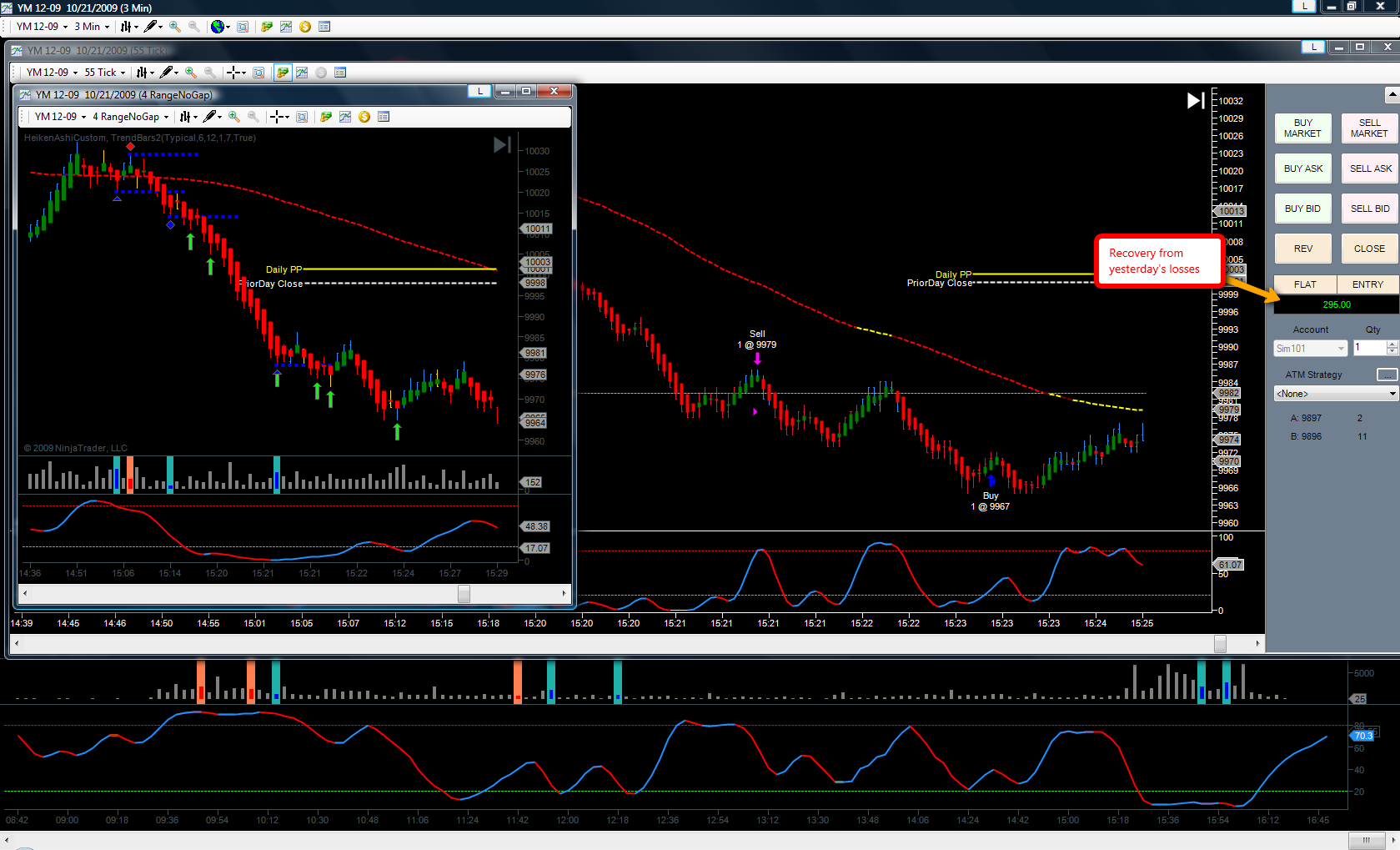Open YM 12-09 instrument dropdown in 55 Tick toolbar
1400x850 pixels.
coord(52,73)
